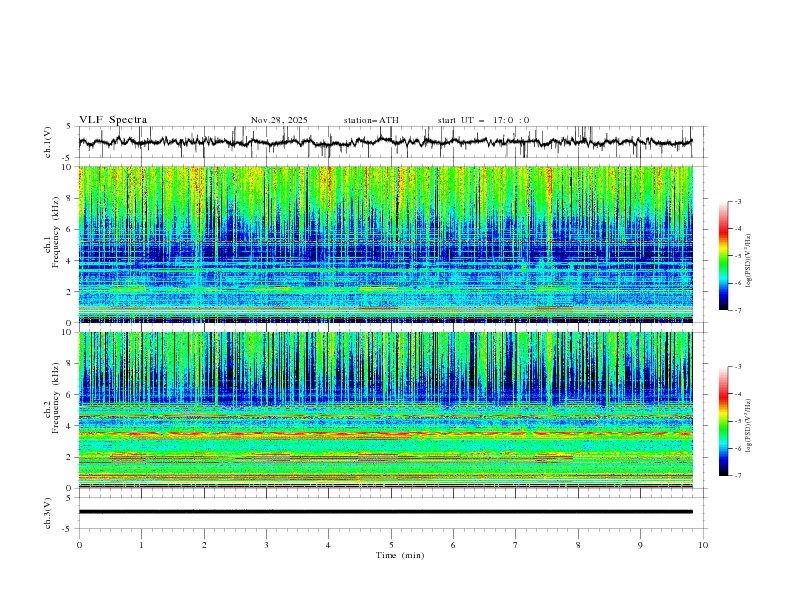
Task: Click the time axis tick label "2"
Action: (204, 545)
